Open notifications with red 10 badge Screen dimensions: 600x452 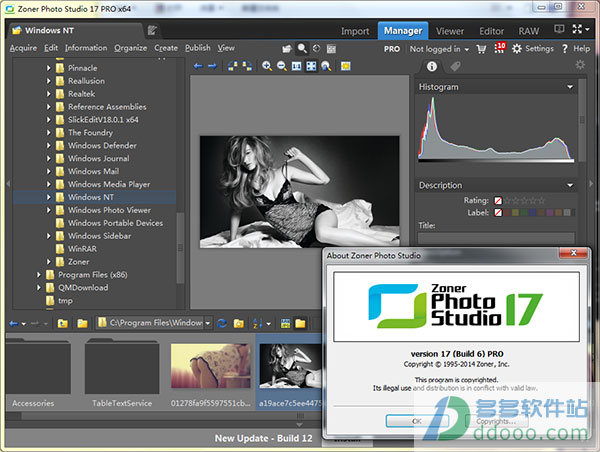point(500,48)
